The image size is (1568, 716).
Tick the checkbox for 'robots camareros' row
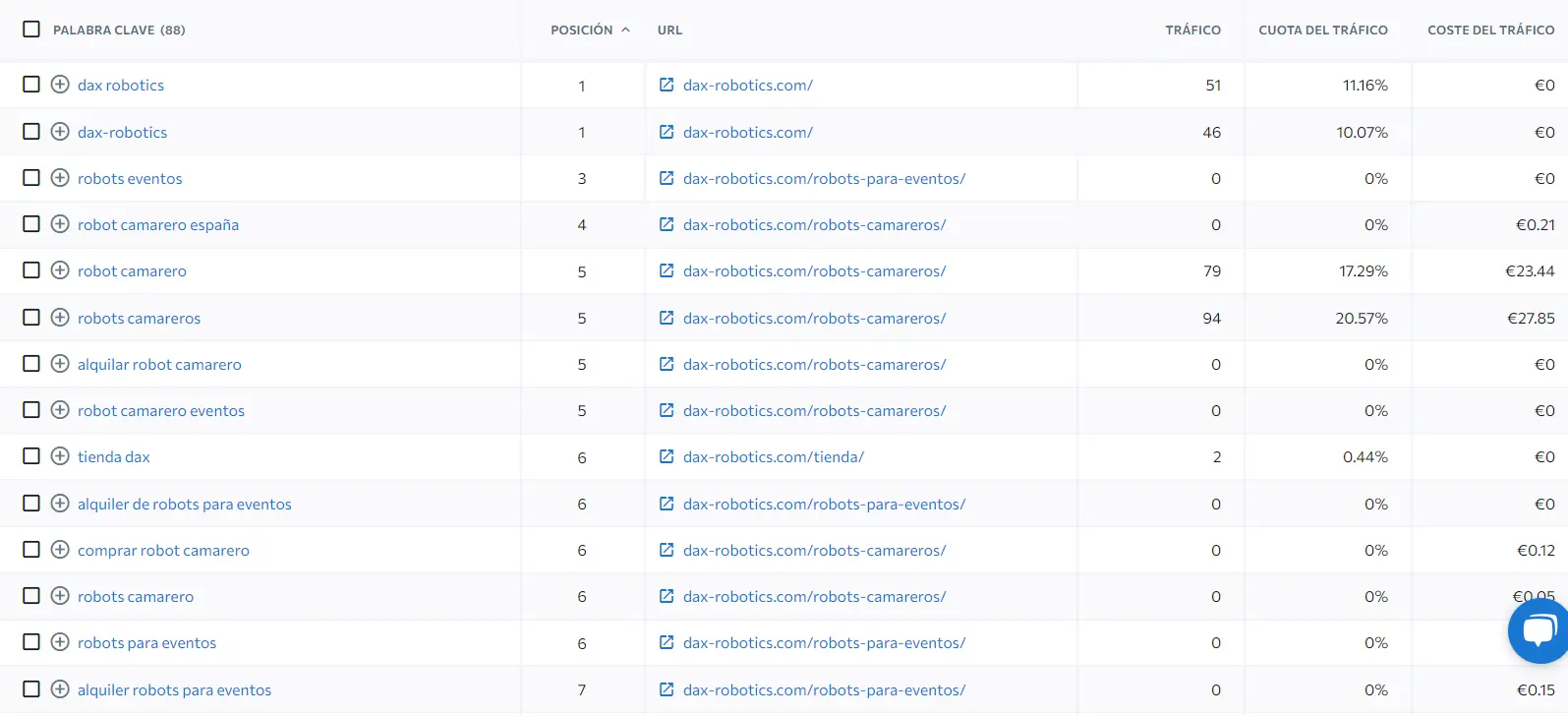point(31,318)
